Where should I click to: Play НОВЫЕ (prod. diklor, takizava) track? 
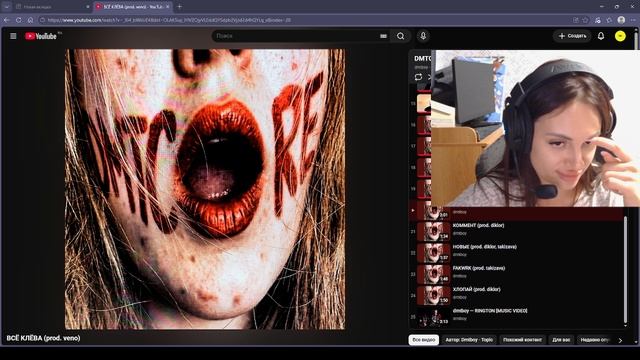tap(484, 247)
